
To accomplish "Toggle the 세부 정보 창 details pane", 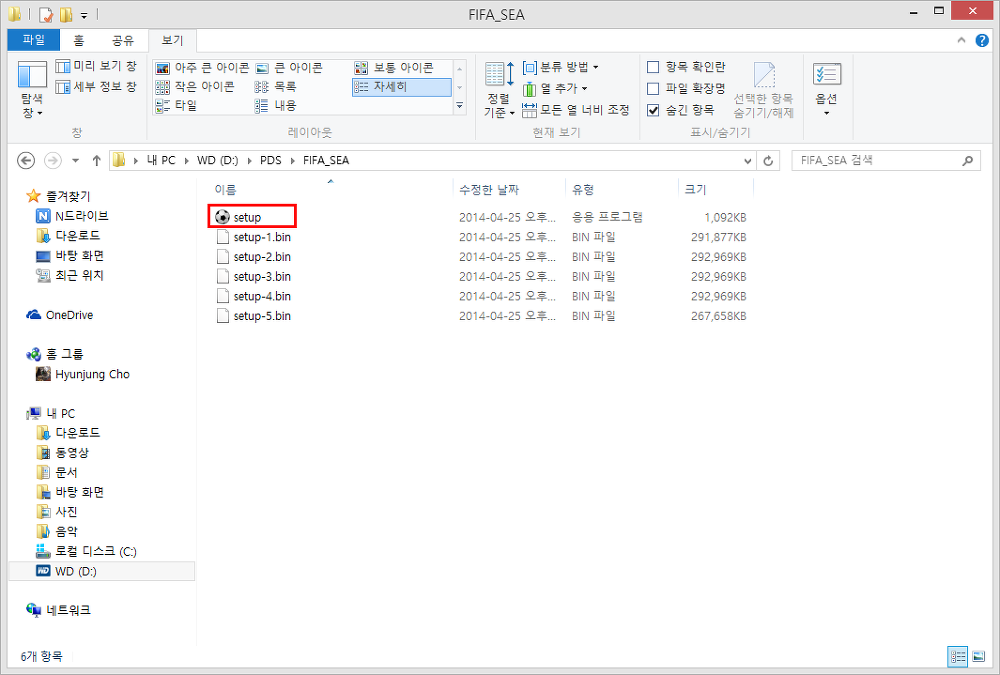I will coord(96,87).
